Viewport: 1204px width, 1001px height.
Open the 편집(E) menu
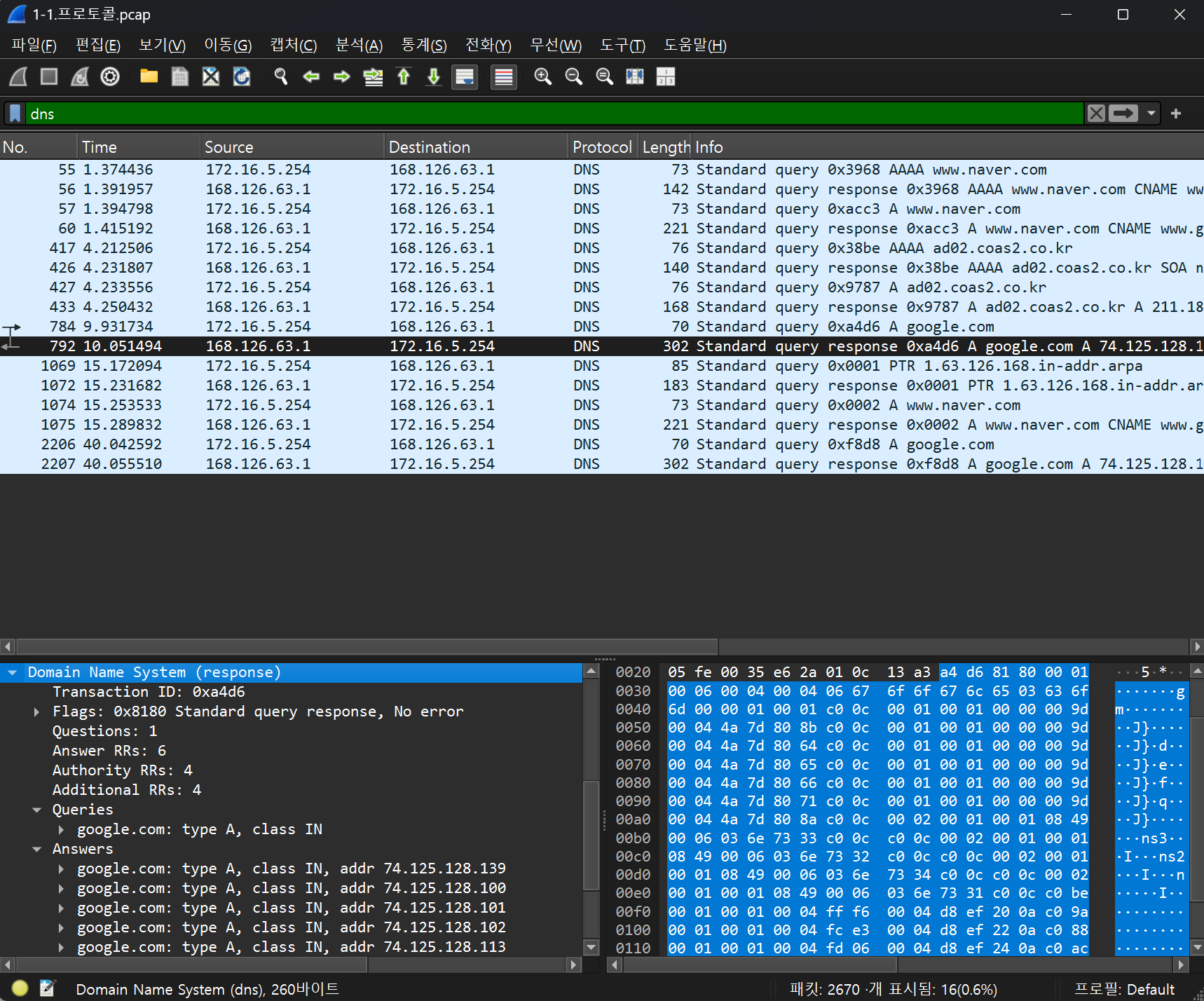click(x=98, y=46)
